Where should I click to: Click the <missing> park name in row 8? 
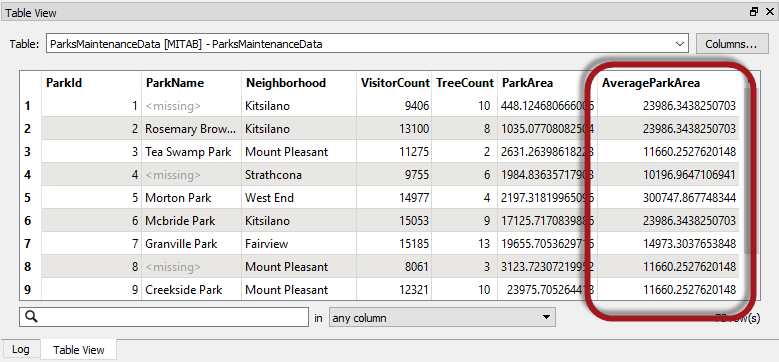191,267
